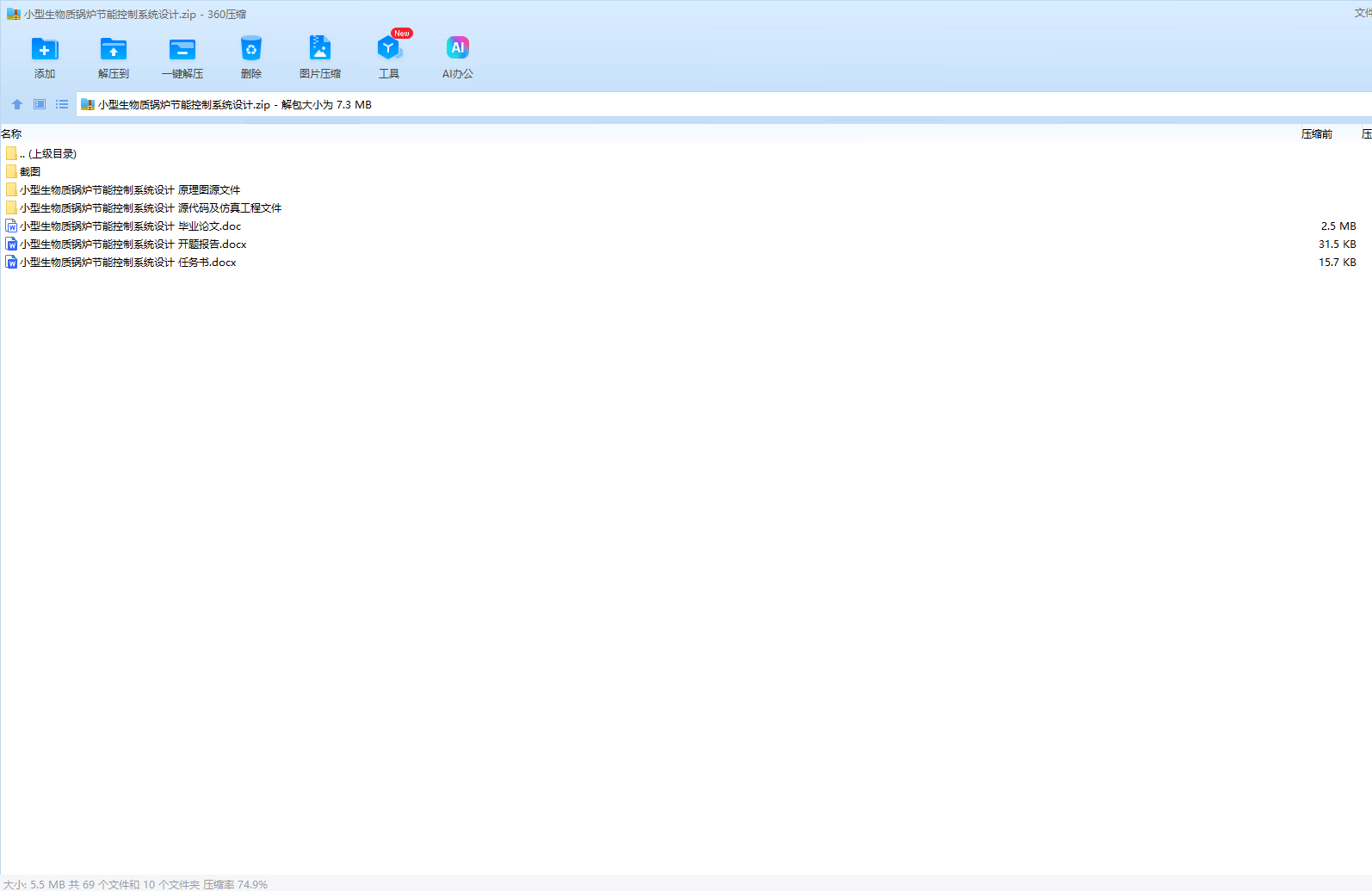Open the 工具 (Tools) icon marked New
The width and height of the screenshot is (1372, 891).
(389, 50)
